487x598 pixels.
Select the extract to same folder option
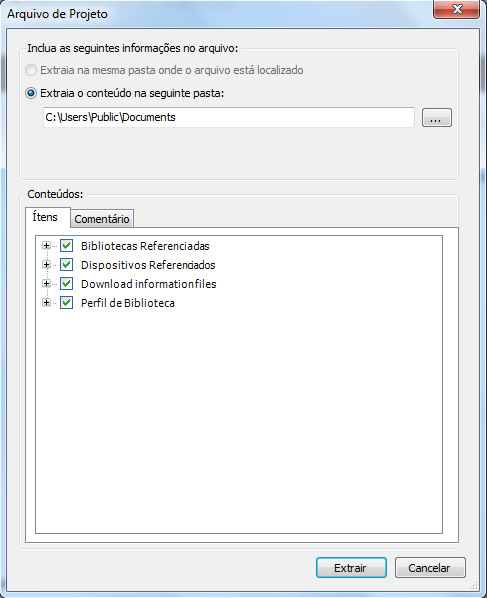pyautogui.click(x=31, y=70)
